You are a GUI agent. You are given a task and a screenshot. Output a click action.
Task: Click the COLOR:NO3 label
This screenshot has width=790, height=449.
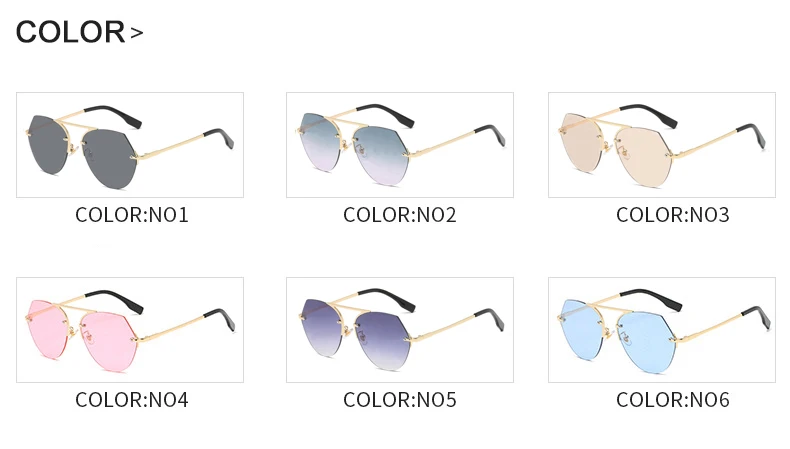tap(673, 215)
